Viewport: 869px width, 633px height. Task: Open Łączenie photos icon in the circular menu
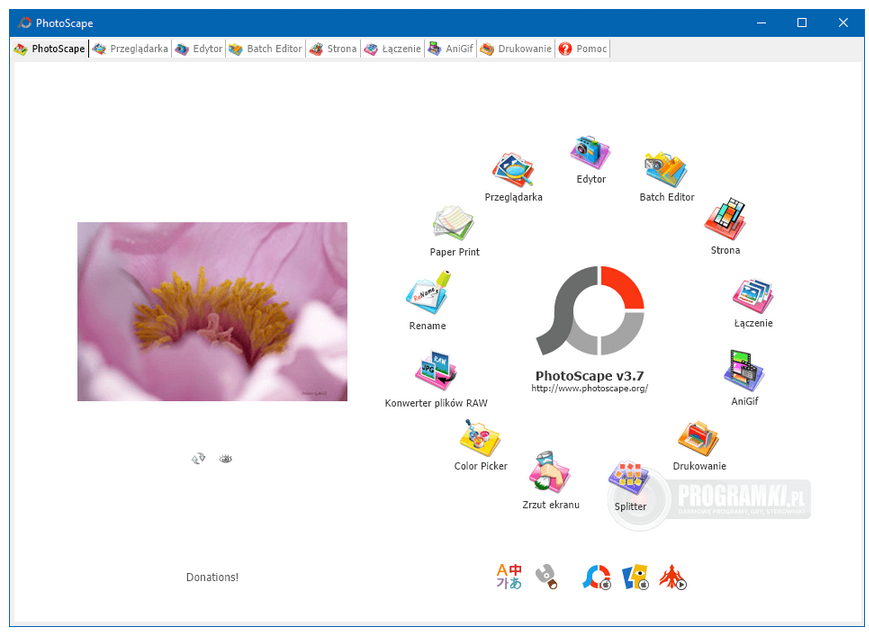point(753,296)
